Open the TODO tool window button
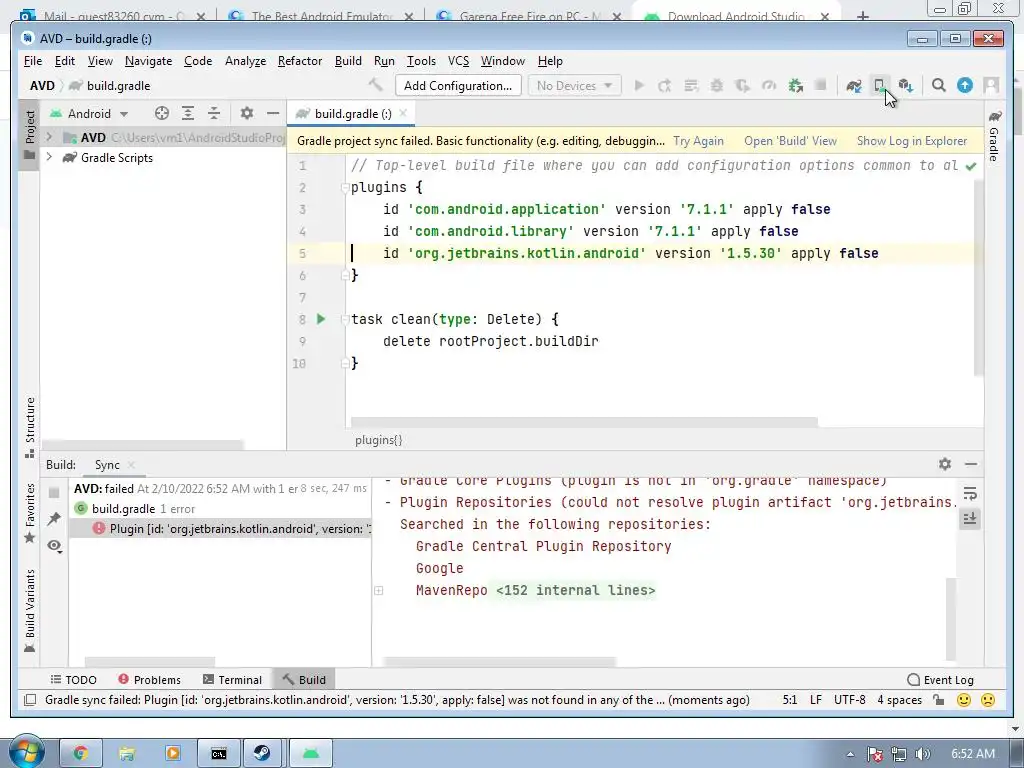Viewport: 1024px width, 768px height. [73, 680]
